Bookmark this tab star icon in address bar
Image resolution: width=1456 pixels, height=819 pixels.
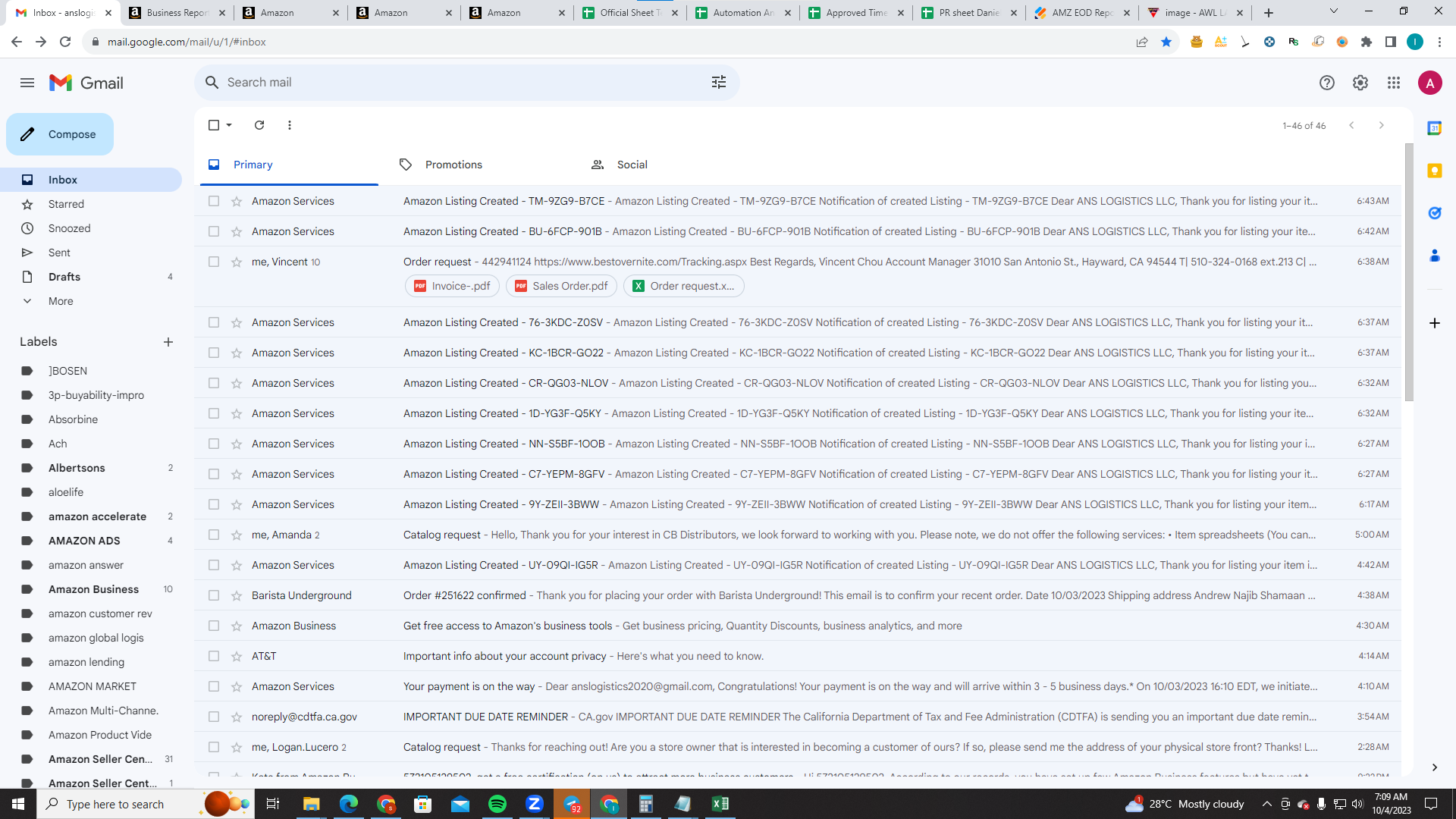[x=1166, y=42]
